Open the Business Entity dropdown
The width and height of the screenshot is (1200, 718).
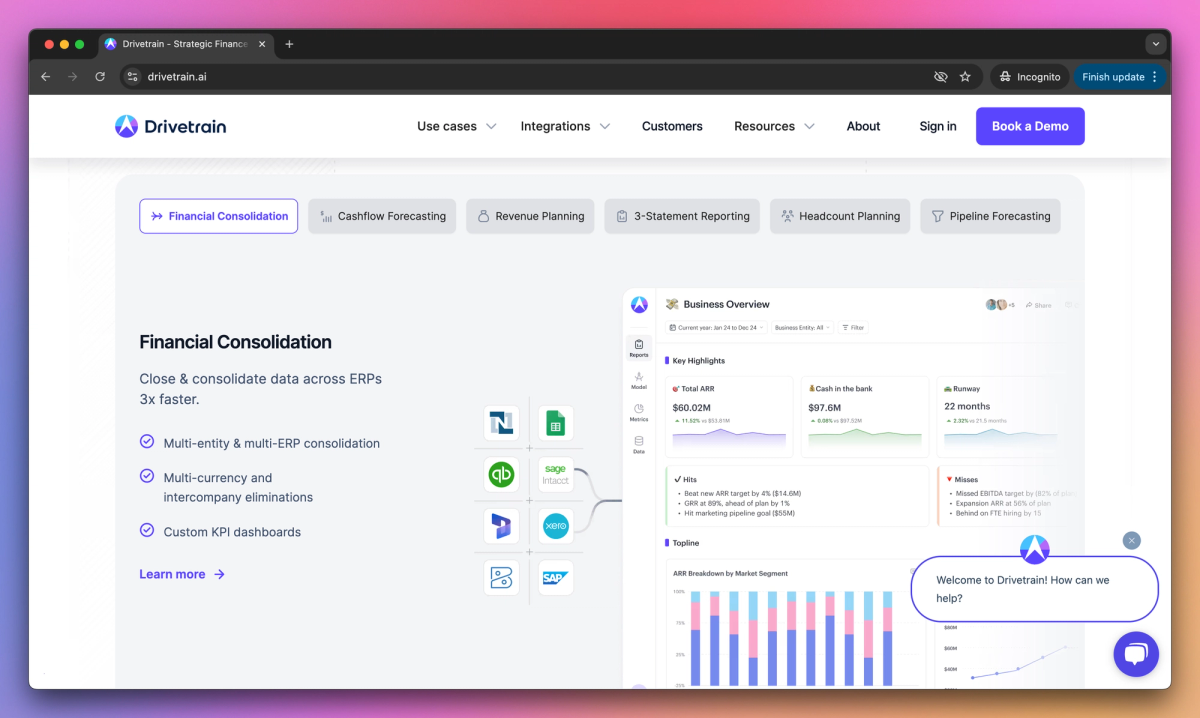click(x=802, y=327)
